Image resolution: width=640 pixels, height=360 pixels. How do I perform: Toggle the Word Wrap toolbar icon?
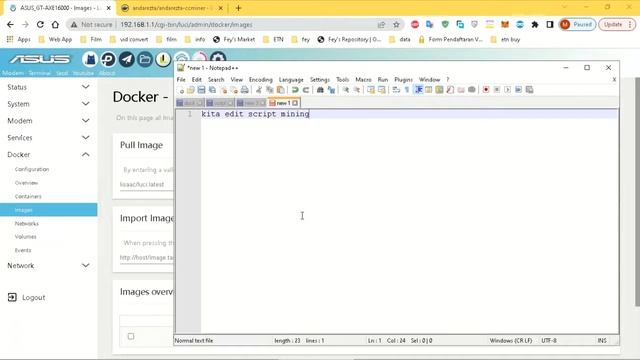(x=396, y=90)
